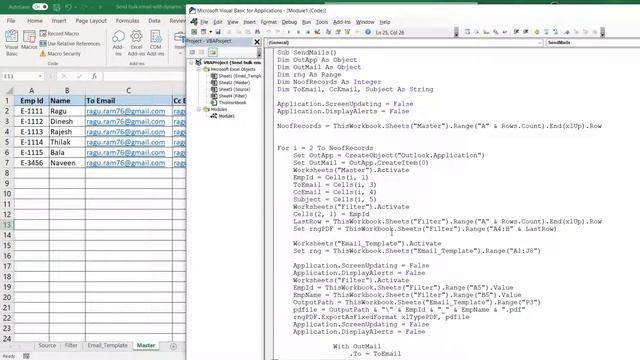Screen dimensions: 640x360
Task: Open the VBA Debug menu
Action: [289, 22]
